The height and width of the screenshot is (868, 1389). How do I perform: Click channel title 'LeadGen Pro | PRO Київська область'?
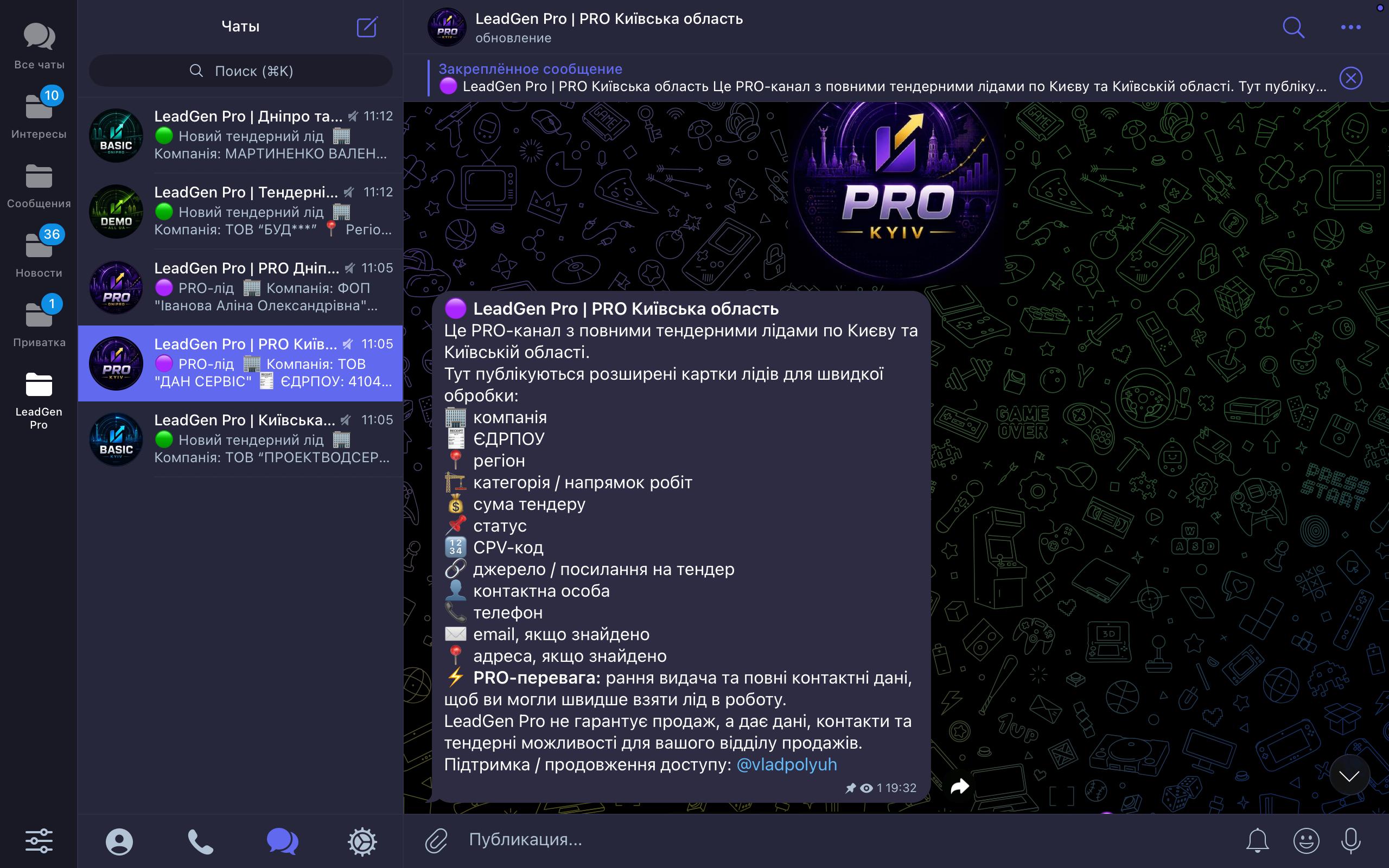(609, 19)
